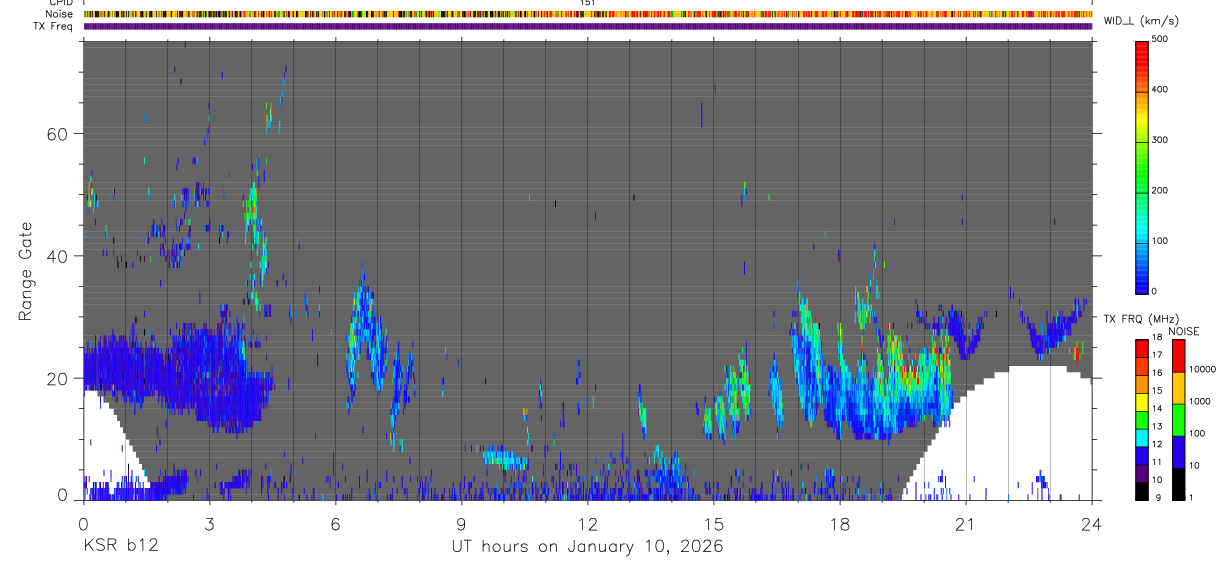Click the '15' tick on the UT hours axis

coord(713,523)
